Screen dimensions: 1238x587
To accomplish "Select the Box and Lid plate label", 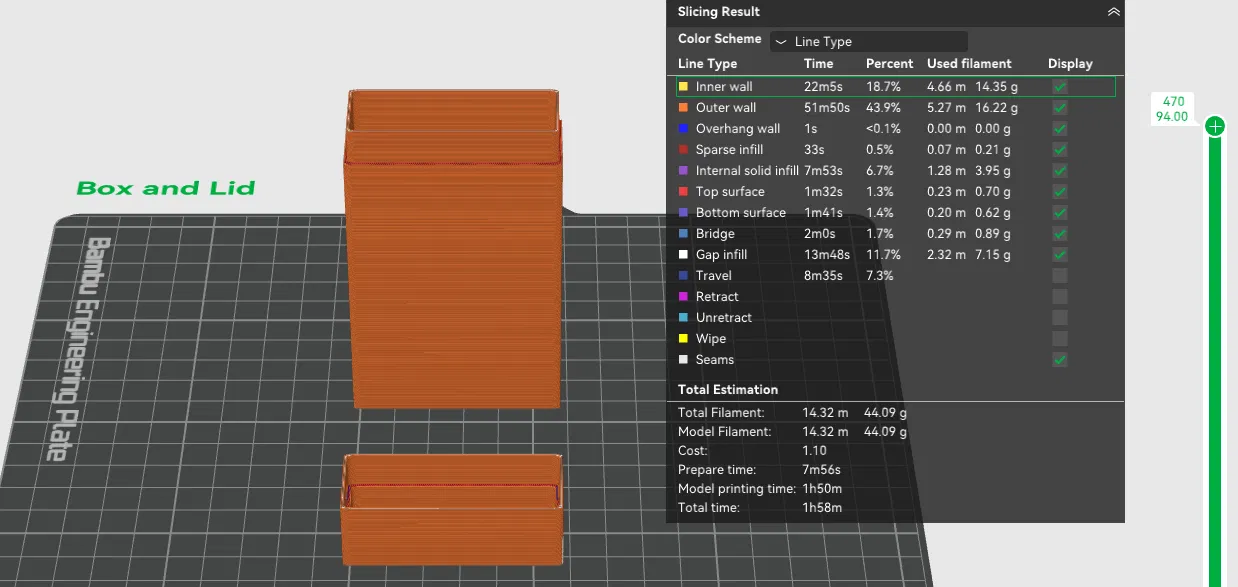I will pos(166,188).
